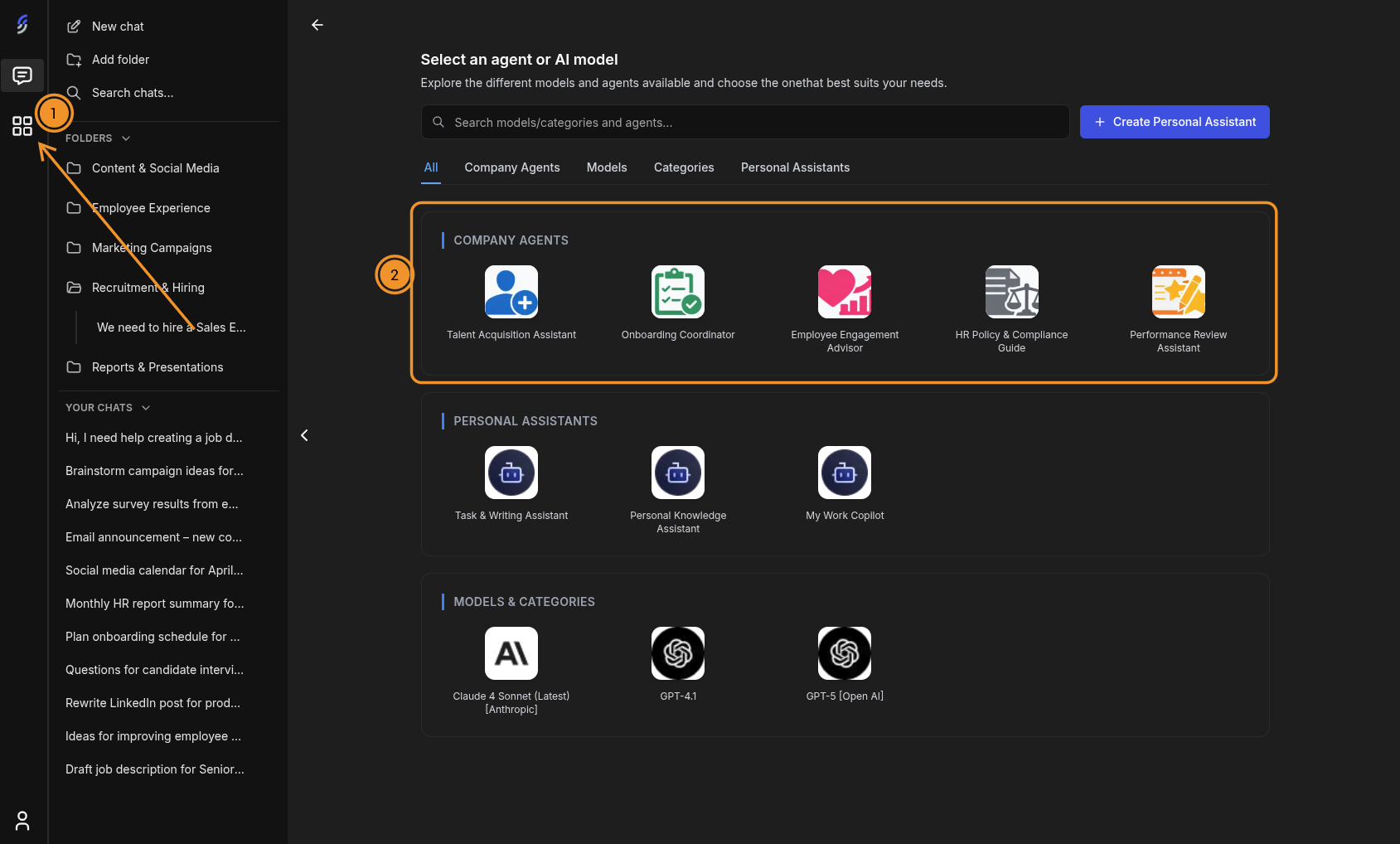Open the Claude 4 Sonnet model
The image size is (1400, 844).
pyautogui.click(x=511, y=652)
